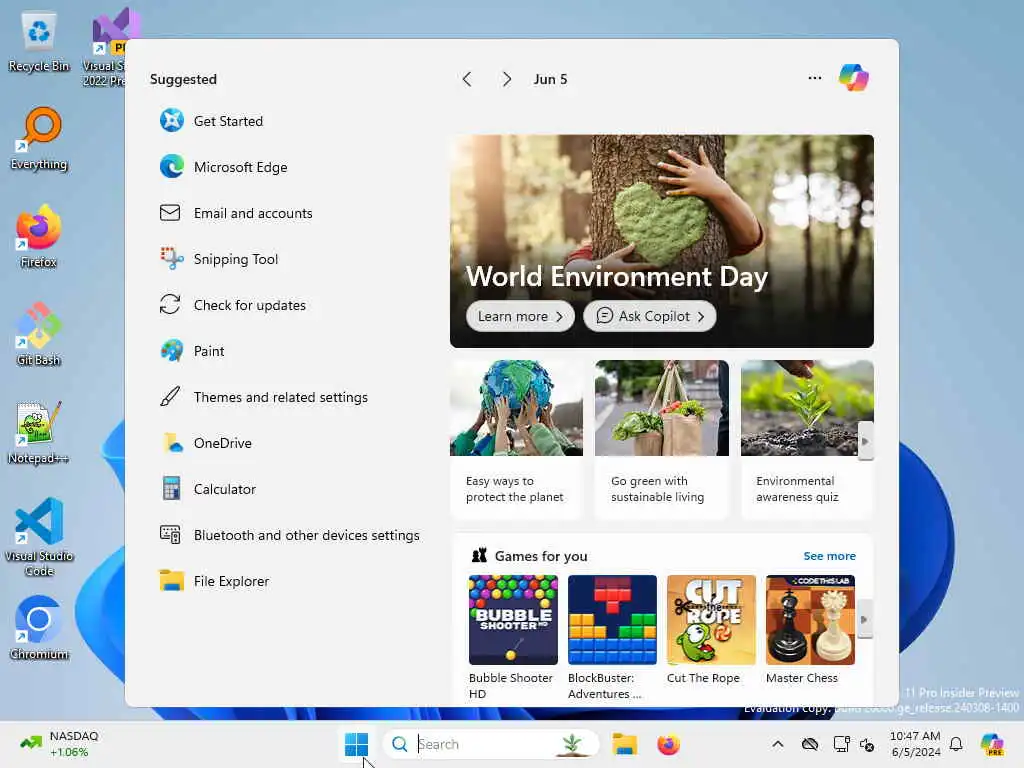Viewport: 1024px width, 768px height.
Task: Go to previous day with left chevron
Action: (x=467, y=80)
